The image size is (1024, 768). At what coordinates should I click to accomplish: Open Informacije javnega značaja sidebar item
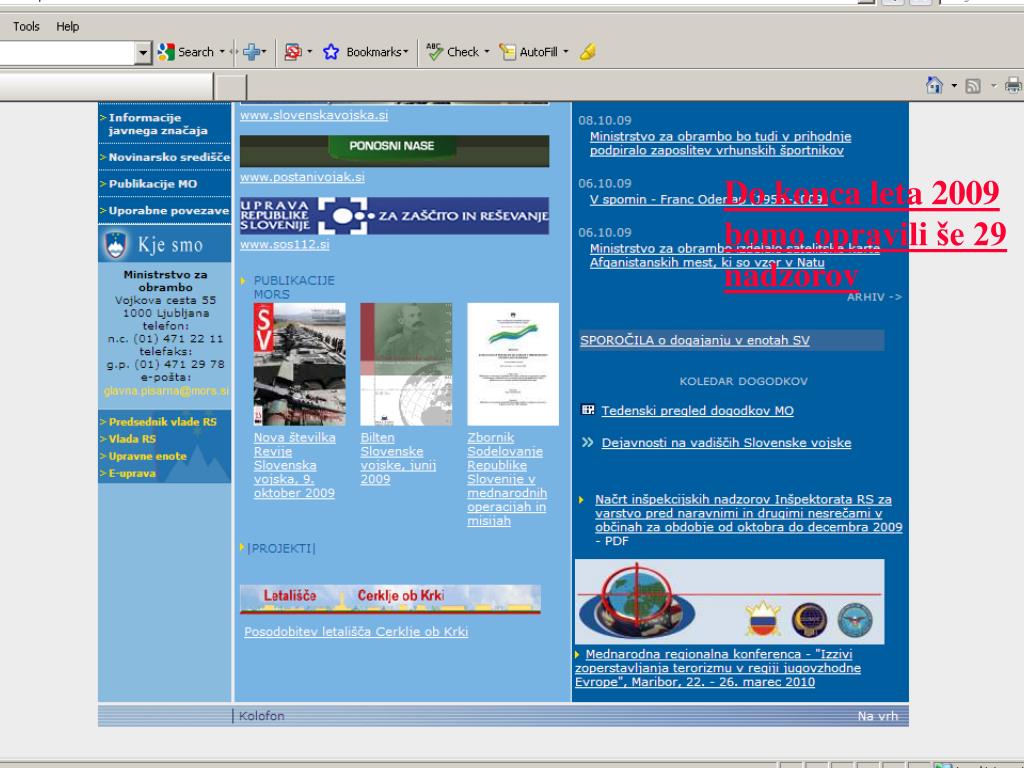[x=158, y=124]
